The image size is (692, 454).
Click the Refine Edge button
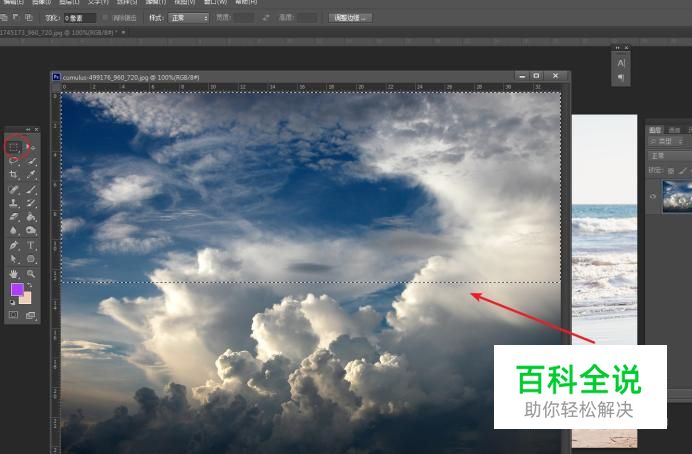click(x=350, y=18)
